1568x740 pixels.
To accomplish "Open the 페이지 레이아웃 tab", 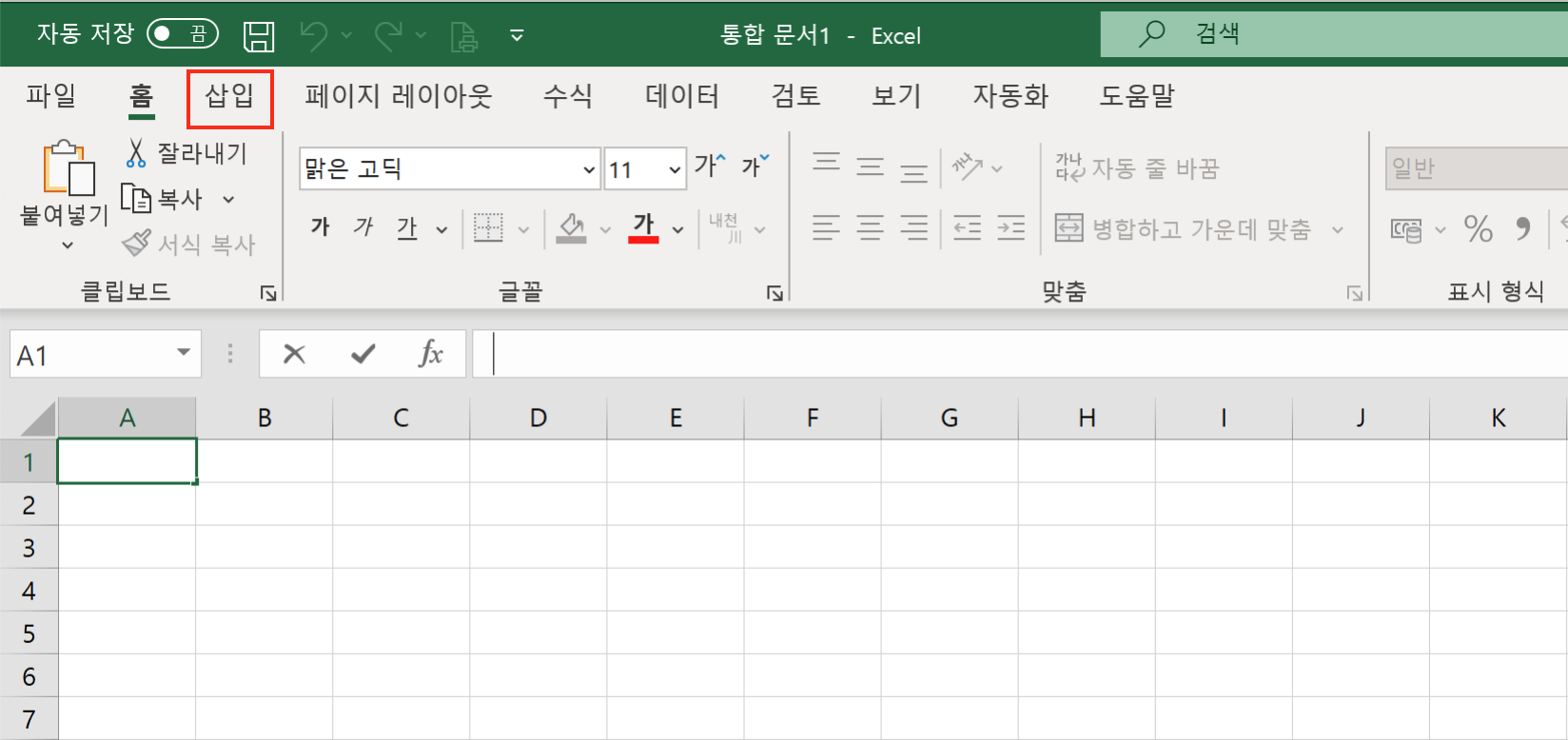I will click(x=398, y=96).
